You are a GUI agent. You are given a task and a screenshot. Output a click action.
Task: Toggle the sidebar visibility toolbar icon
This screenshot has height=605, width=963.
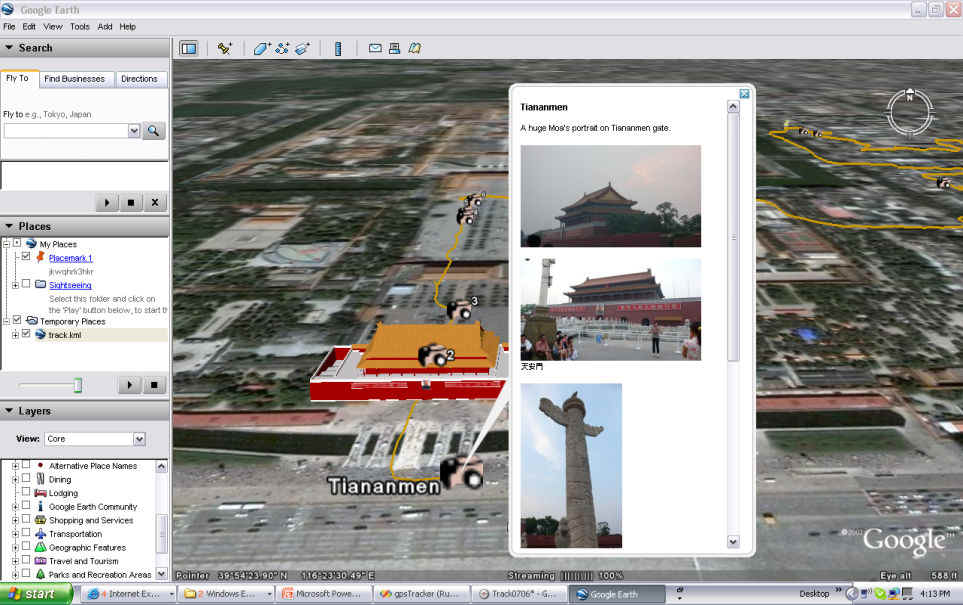click(x=189, y=49)
